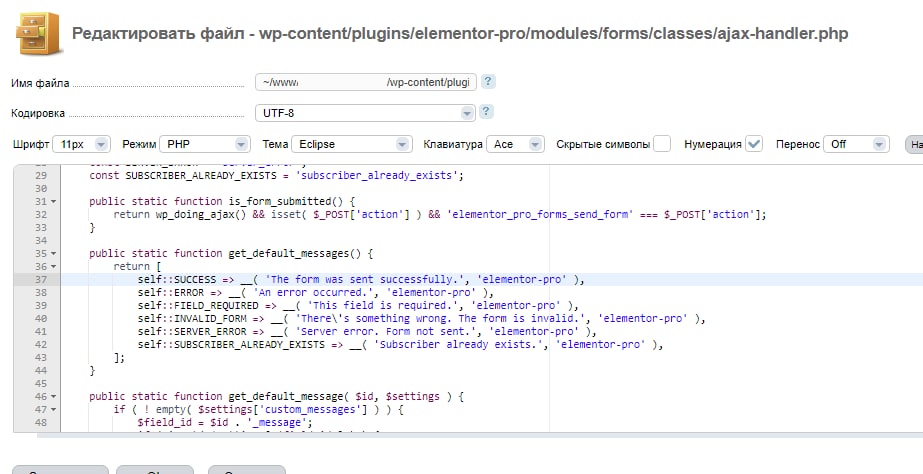Click 'Server error. Form not sent.' string
Screen dimensions: 923x474
(387, 331)
